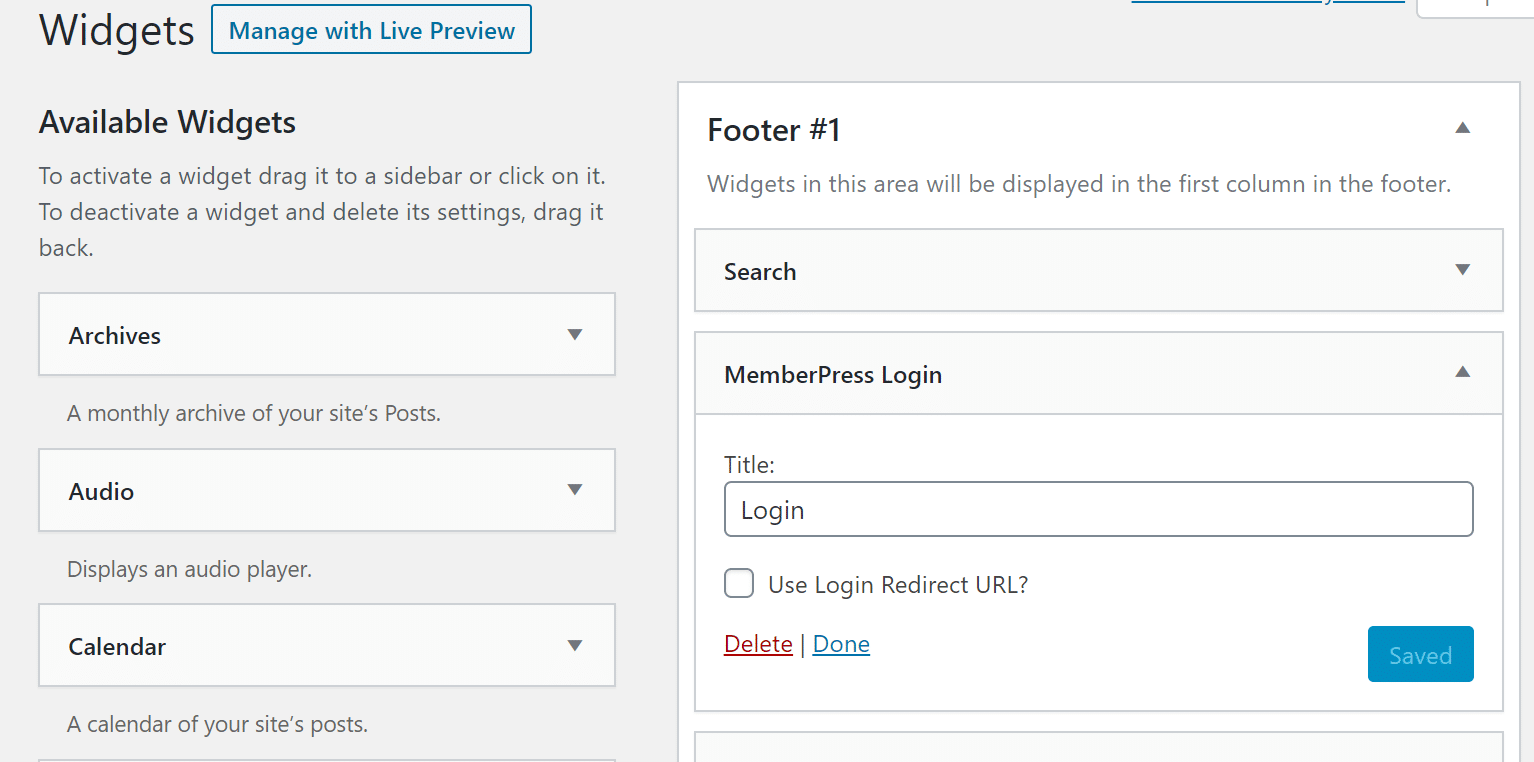Select the Archives widget title
1534x762 pixels.
[115, 336]
